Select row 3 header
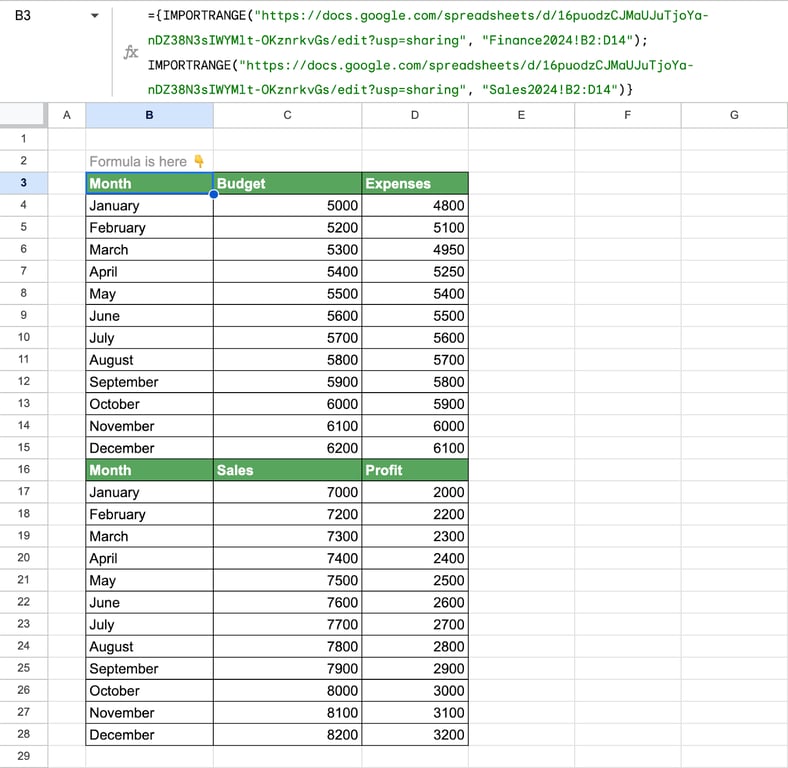The width and height of the screenshot is (788, 768). pyautogui.click(x=24, y=183)
